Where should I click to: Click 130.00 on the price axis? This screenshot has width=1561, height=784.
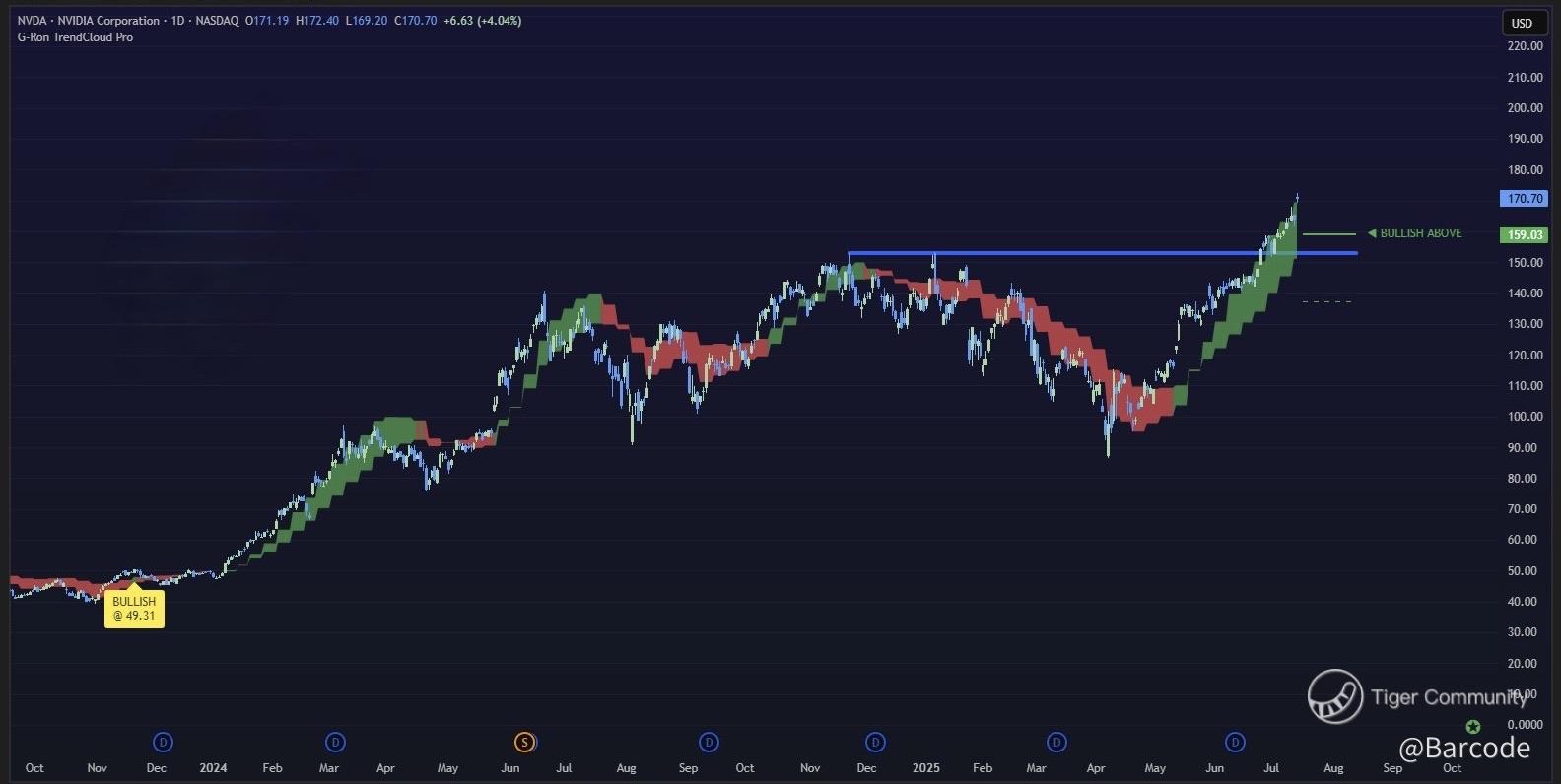pyautogui.click(x=1525, y=324)
